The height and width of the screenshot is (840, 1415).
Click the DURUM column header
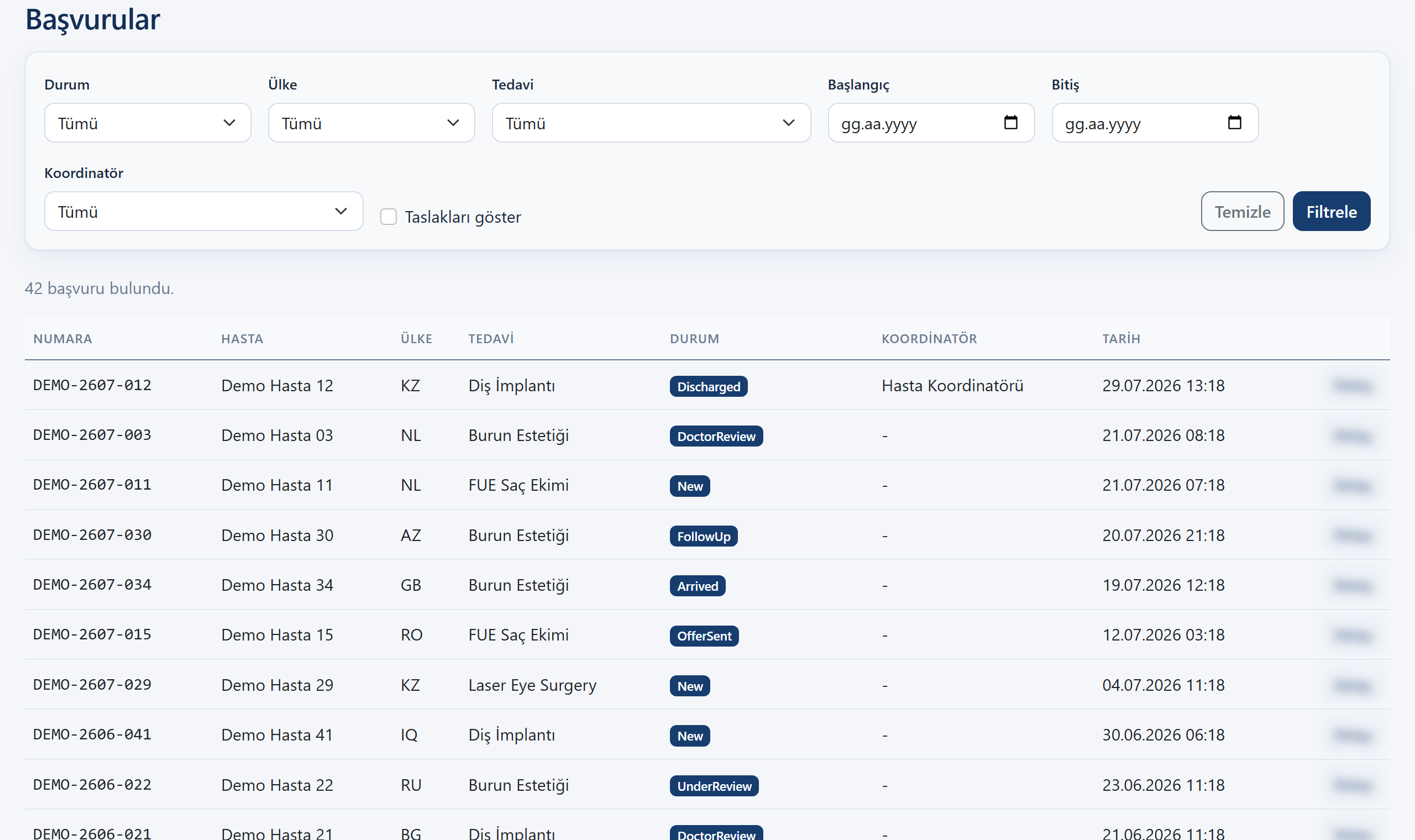click(x=694, y=339)
